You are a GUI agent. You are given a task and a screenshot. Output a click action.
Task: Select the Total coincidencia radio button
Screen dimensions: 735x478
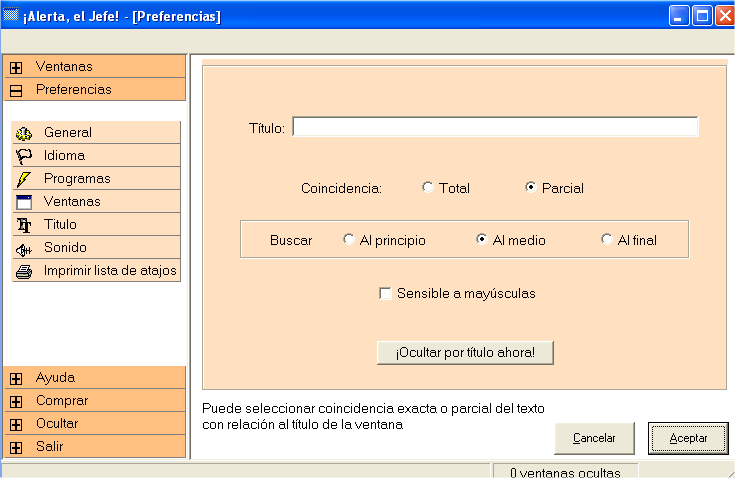click(428, 187)
